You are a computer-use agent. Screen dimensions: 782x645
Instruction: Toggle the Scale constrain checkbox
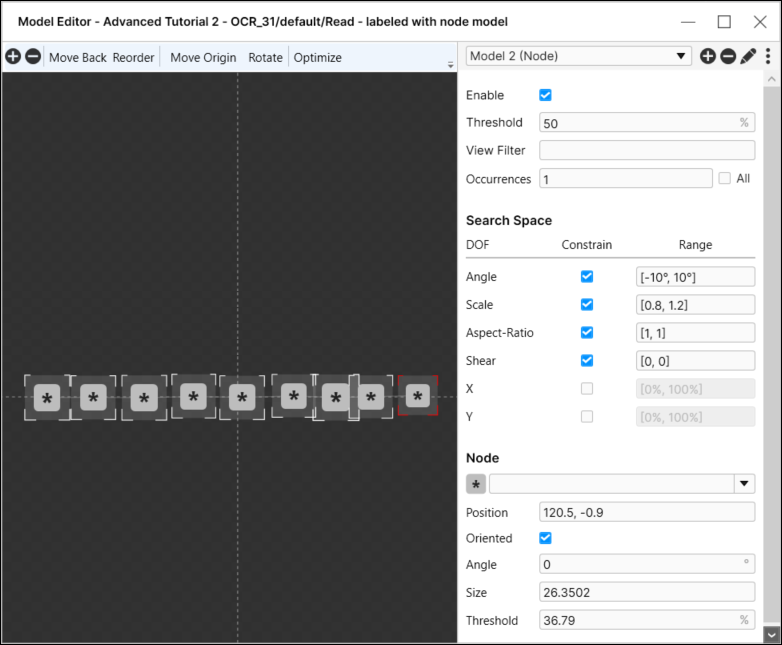pyautogui.click(x=587, y=304)
